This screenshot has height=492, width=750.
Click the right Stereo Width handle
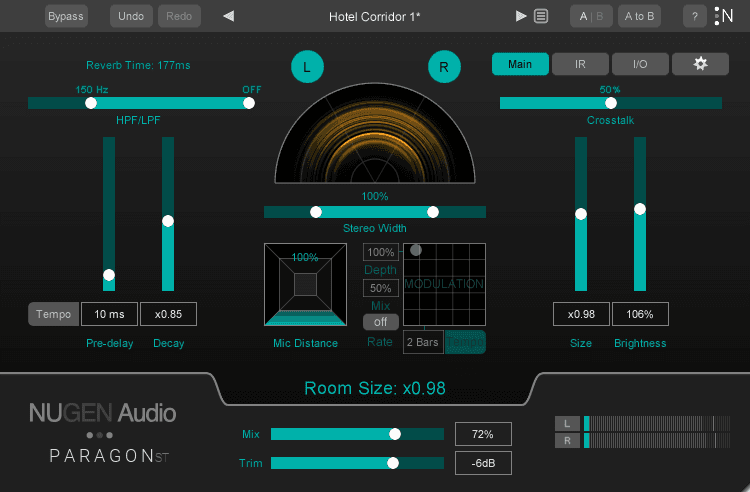click(x=433, y=212)
